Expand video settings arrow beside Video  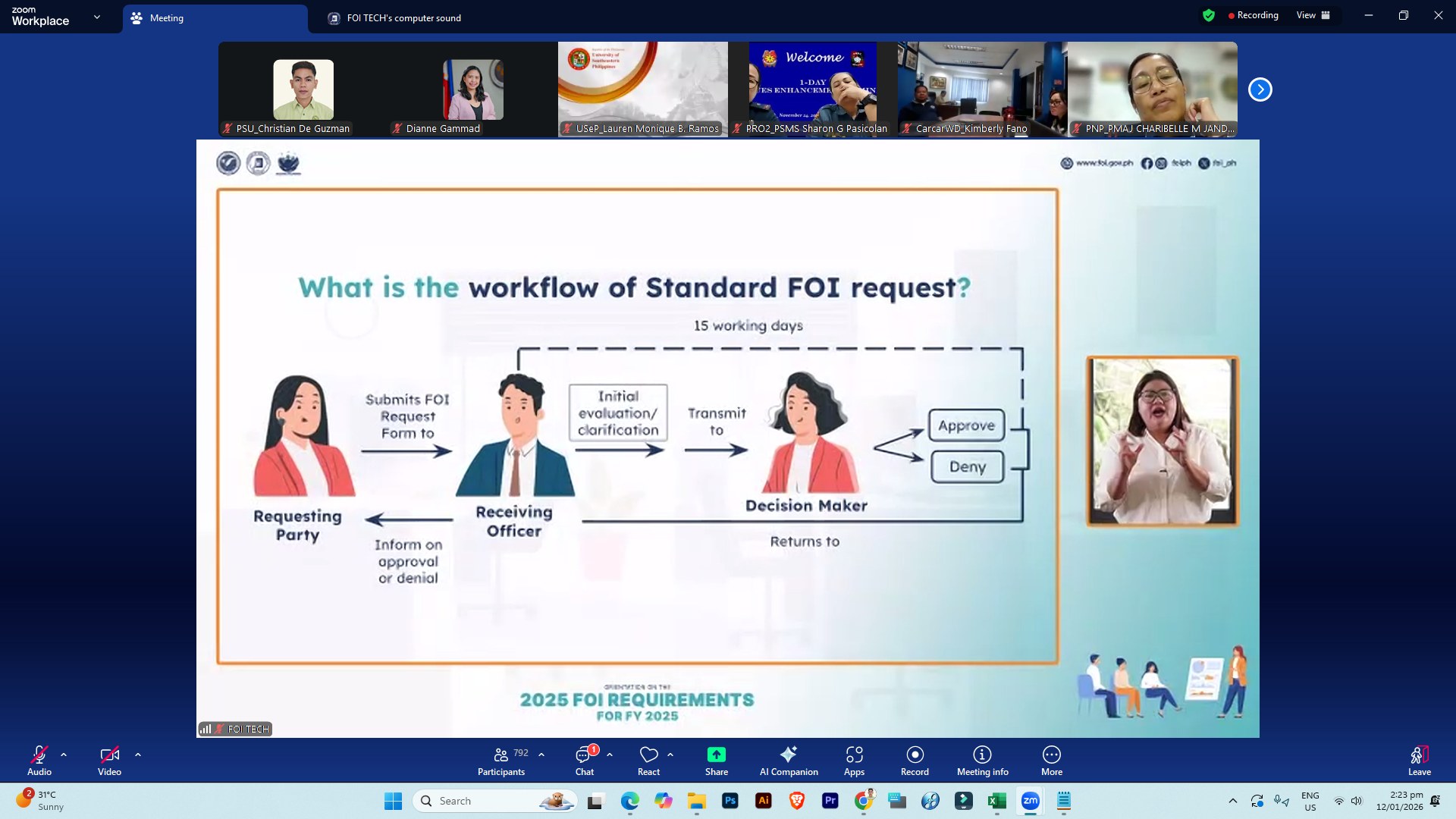pos(138,755)
